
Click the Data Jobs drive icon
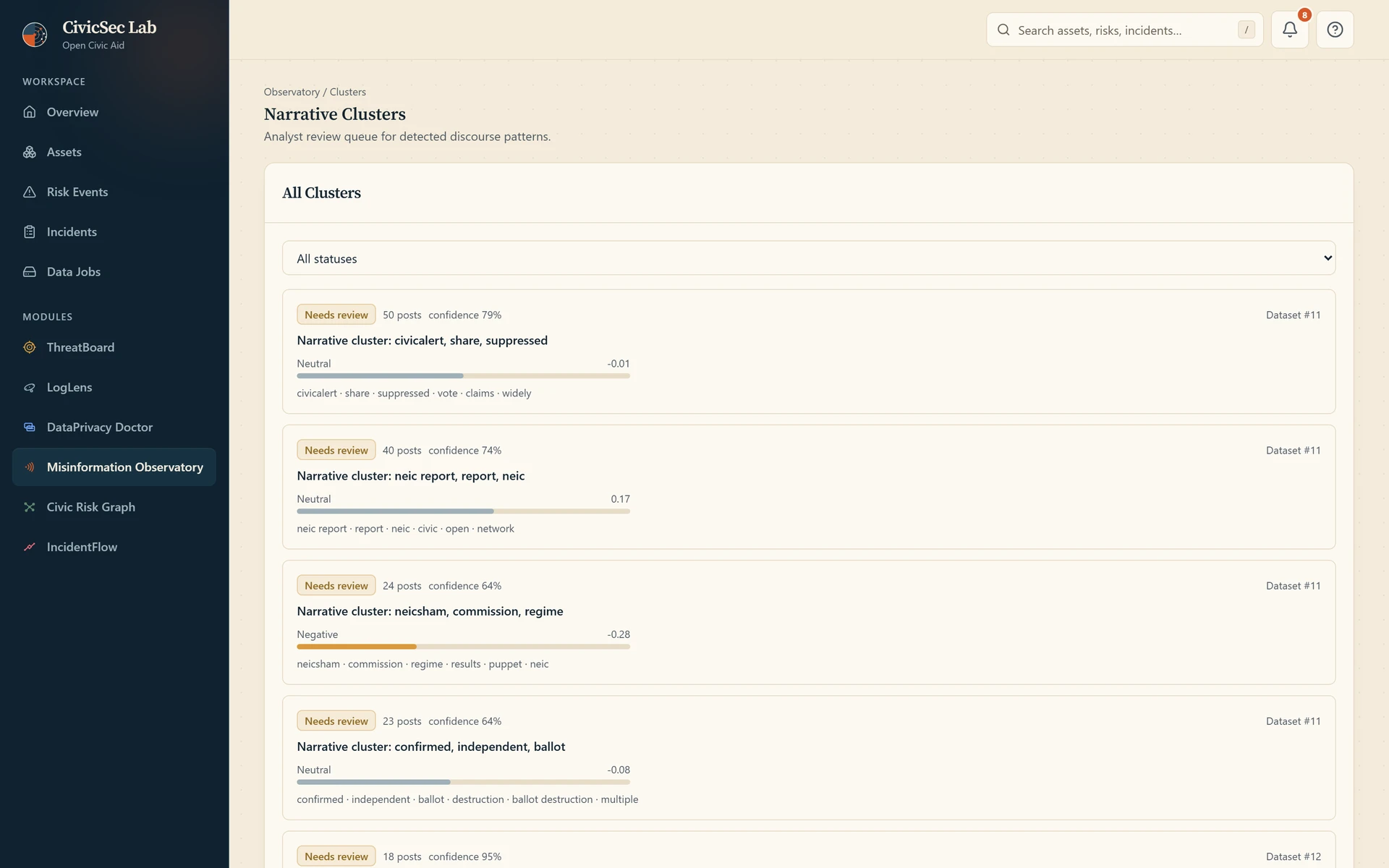pyautogui.click(x=30, y=271)
